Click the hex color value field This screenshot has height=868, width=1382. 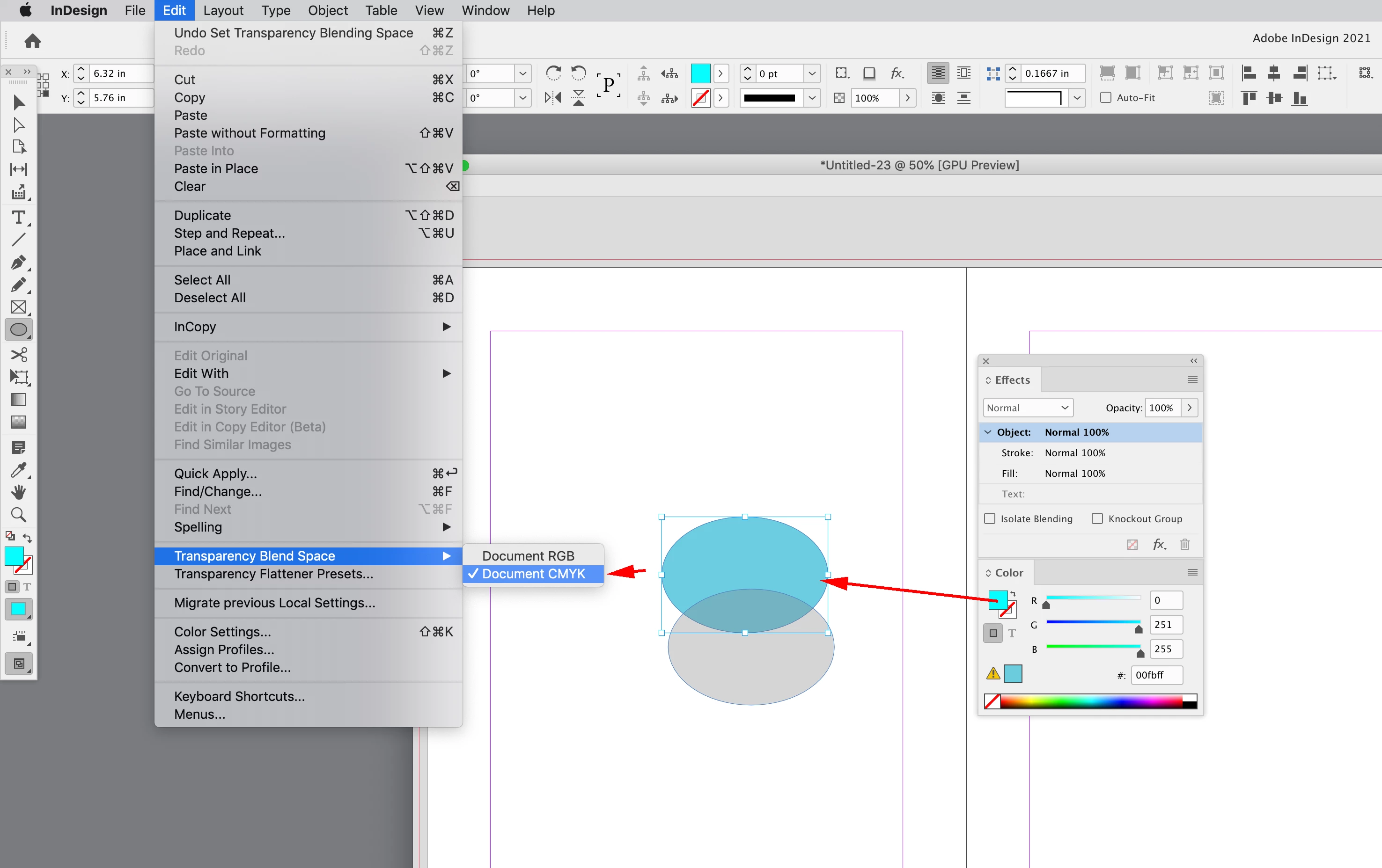click(1155, 675)
